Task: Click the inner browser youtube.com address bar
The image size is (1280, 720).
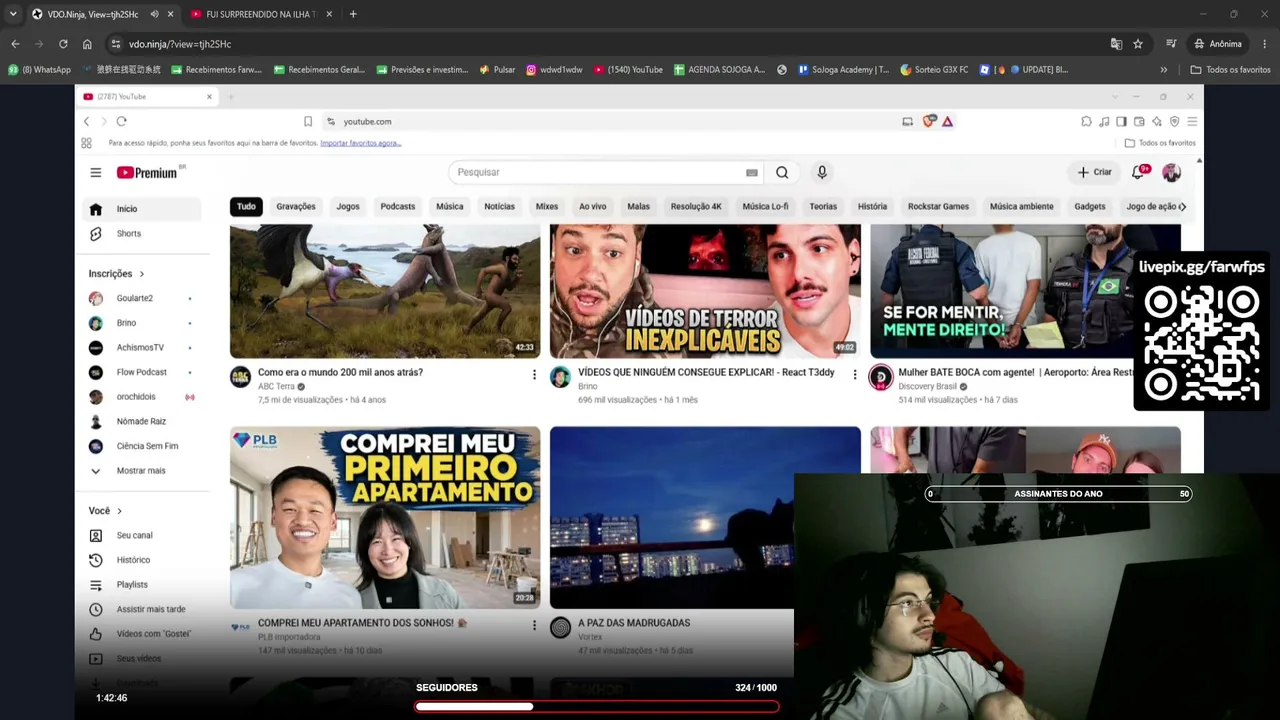Action: point(610,121)
